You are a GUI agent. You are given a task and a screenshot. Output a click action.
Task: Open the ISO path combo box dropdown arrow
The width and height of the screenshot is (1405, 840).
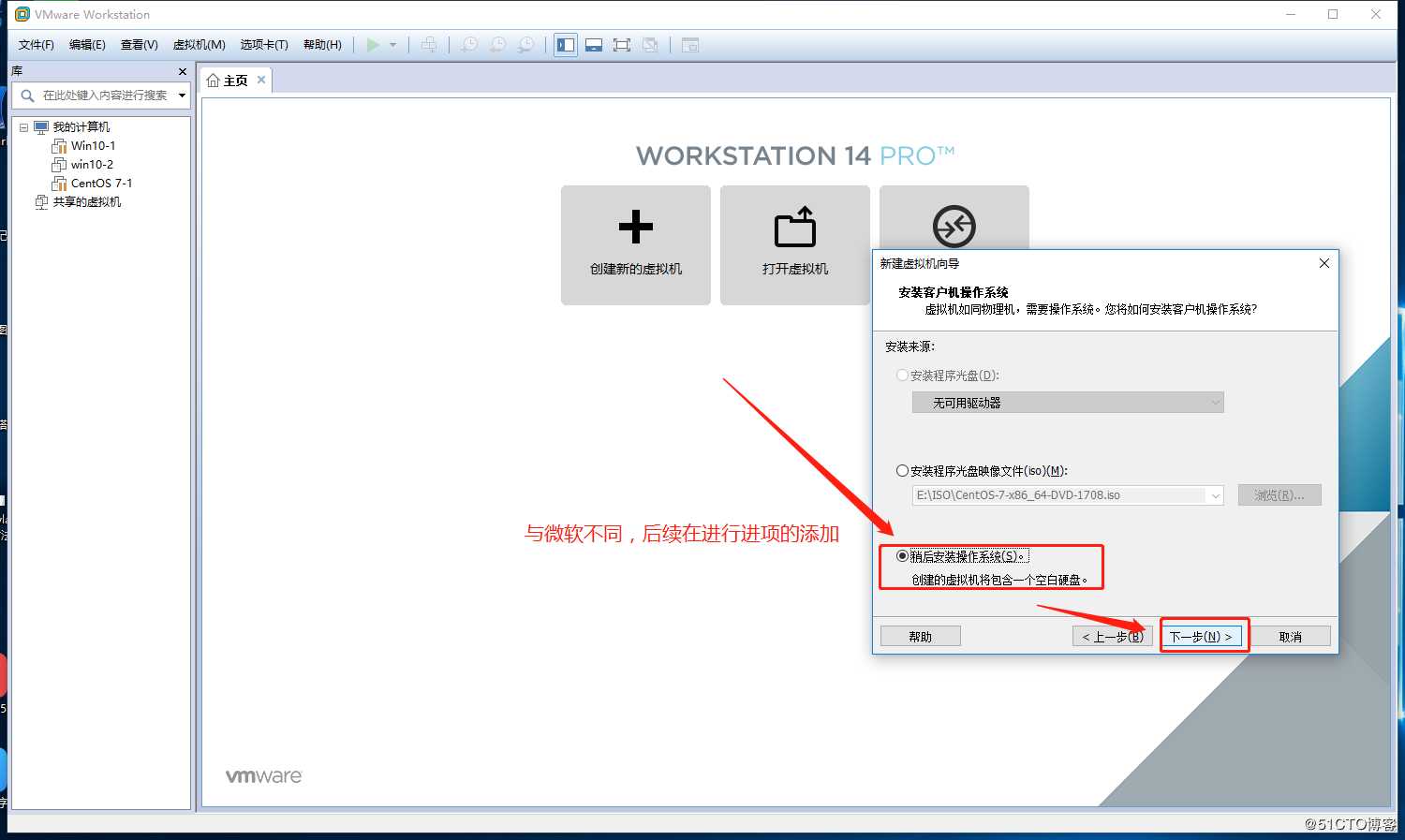coord(1215,495)
